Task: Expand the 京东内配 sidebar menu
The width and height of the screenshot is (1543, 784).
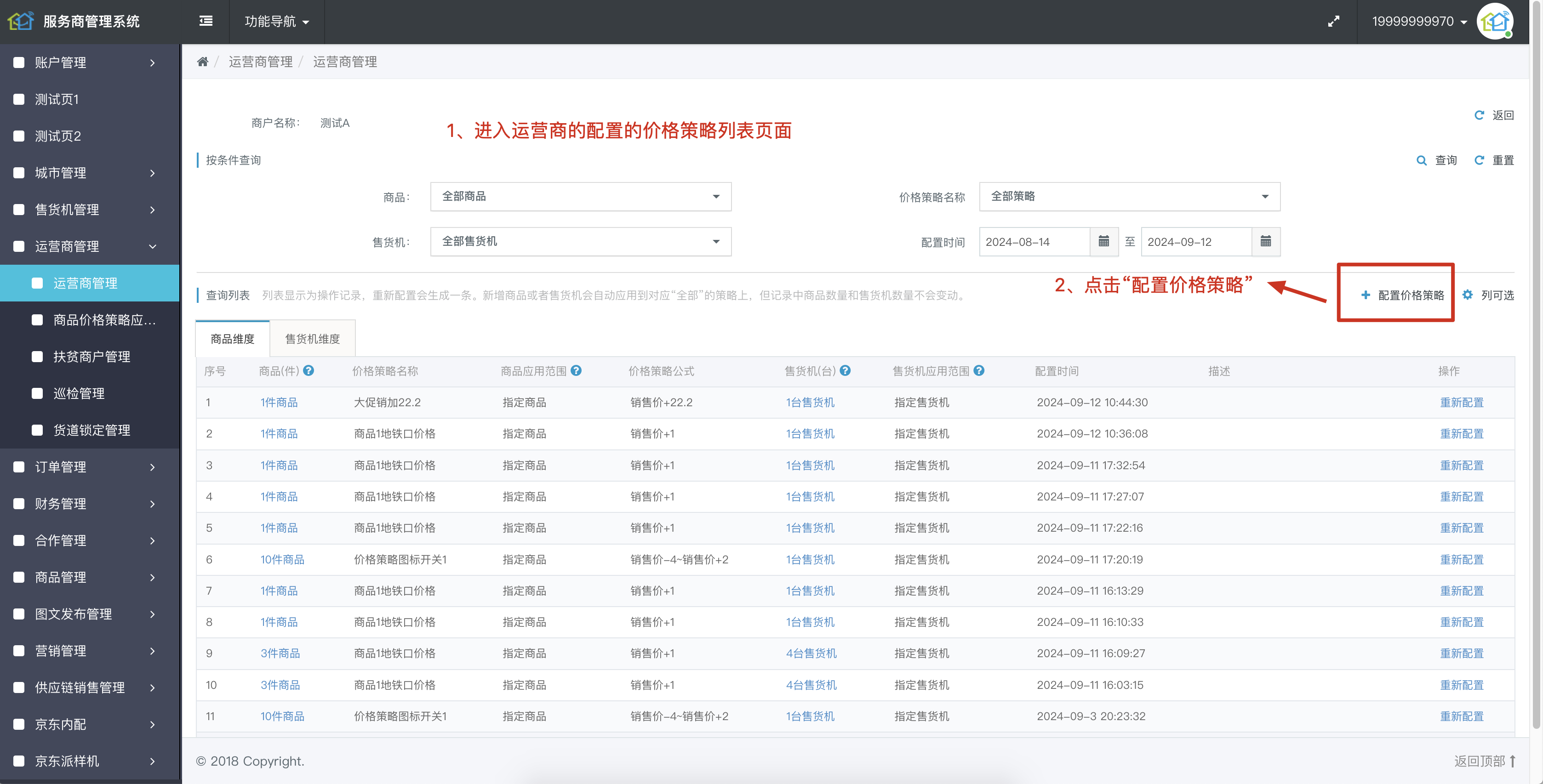Action: 90,724
